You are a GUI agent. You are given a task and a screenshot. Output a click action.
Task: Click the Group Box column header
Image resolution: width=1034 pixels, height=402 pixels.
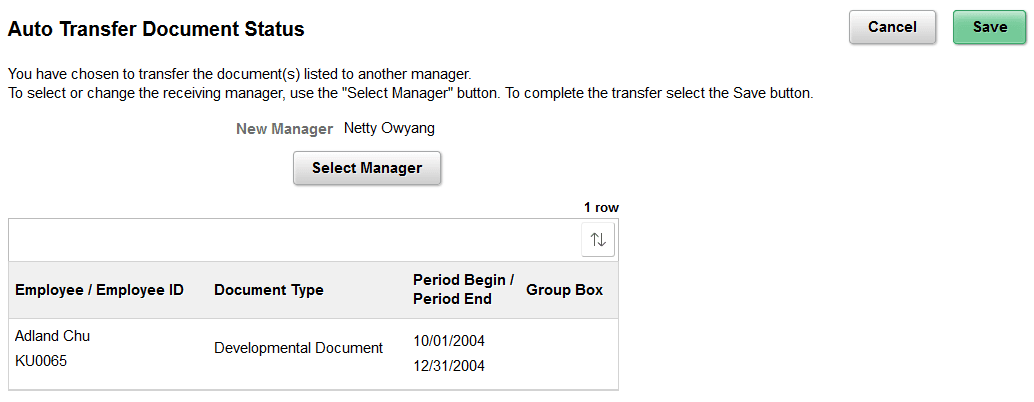564,291
